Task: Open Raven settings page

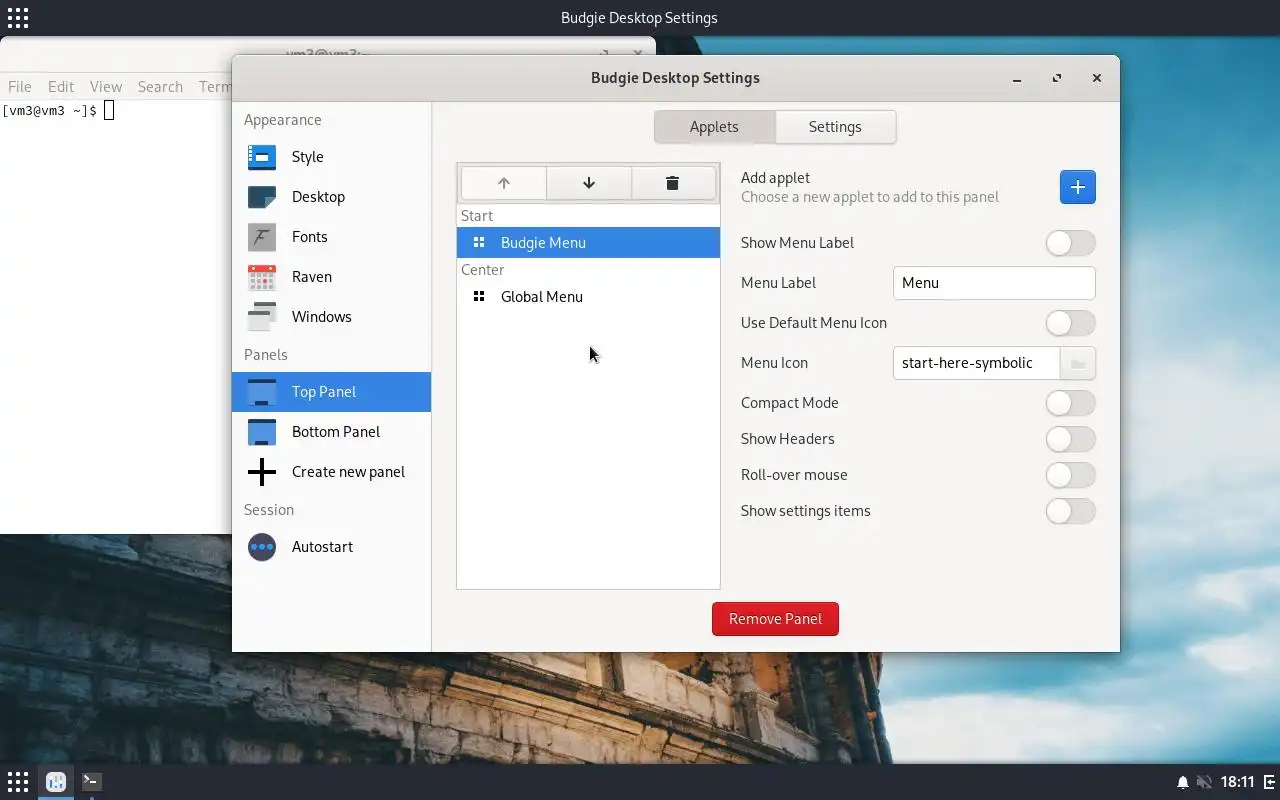Action: [x=331, y=277]
